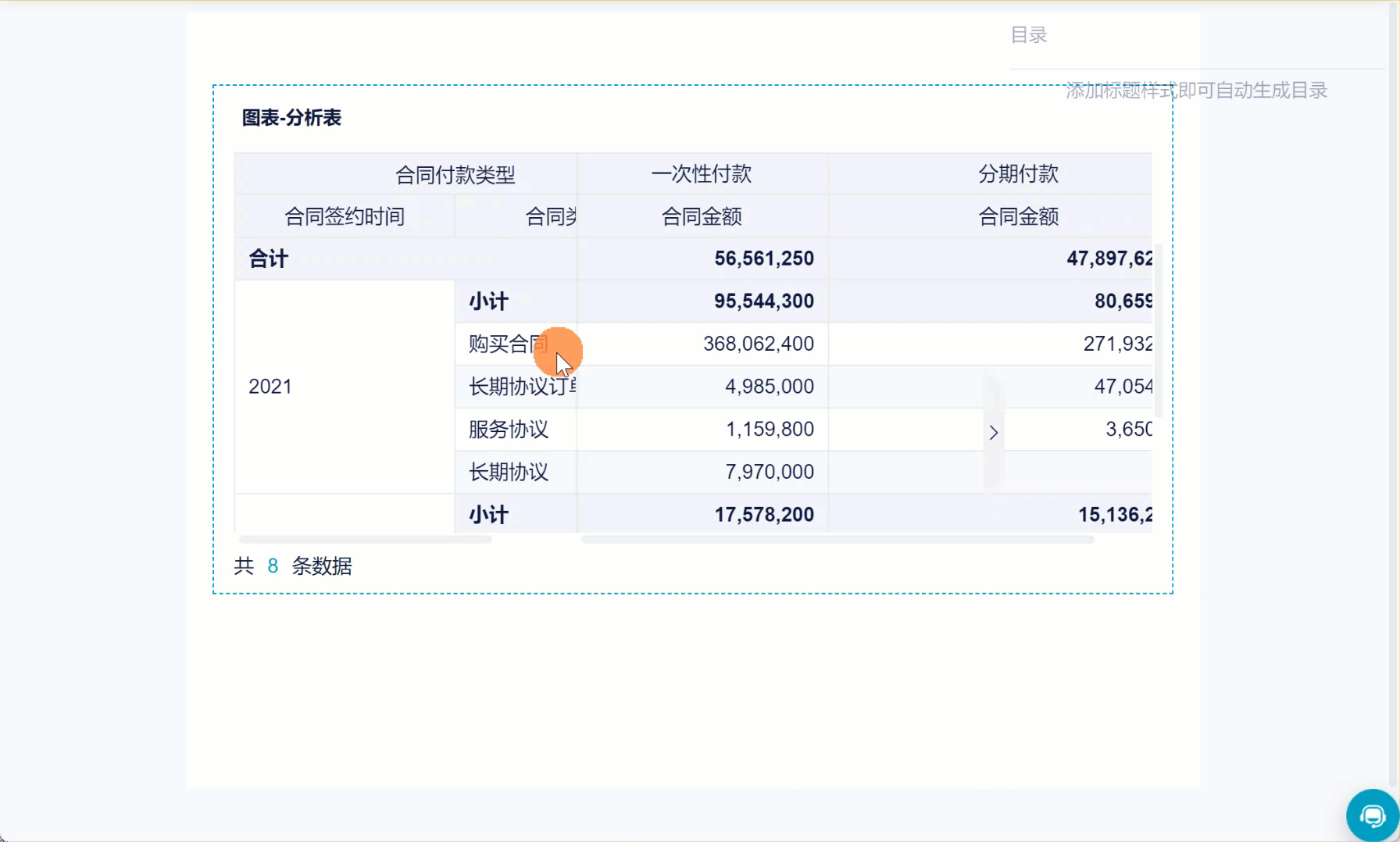Click the 分期付款 column header
The width and height of the screenshot is (1400, 842).
tap(1018, 173)
